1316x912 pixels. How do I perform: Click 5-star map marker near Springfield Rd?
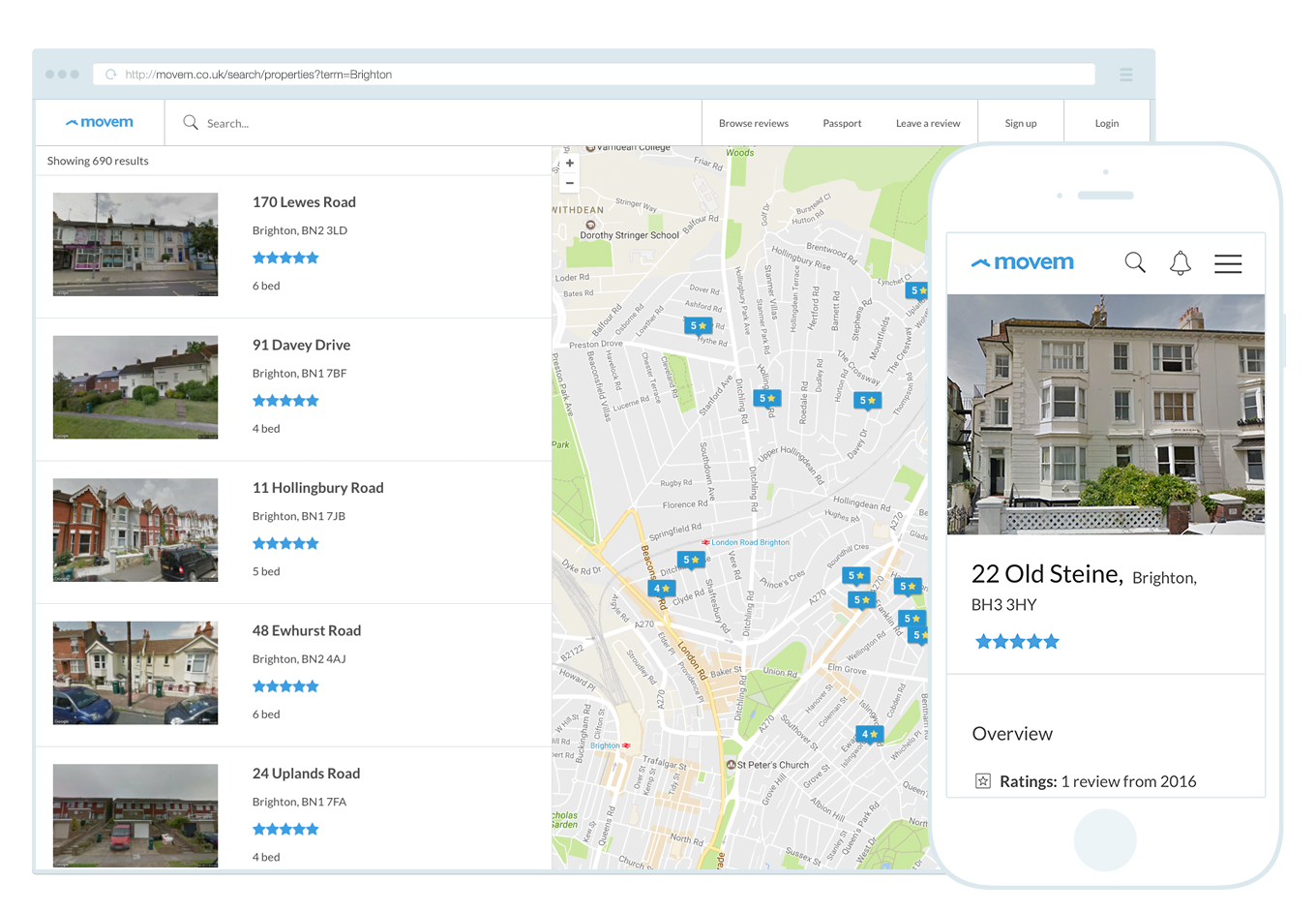tap(691, 561)
